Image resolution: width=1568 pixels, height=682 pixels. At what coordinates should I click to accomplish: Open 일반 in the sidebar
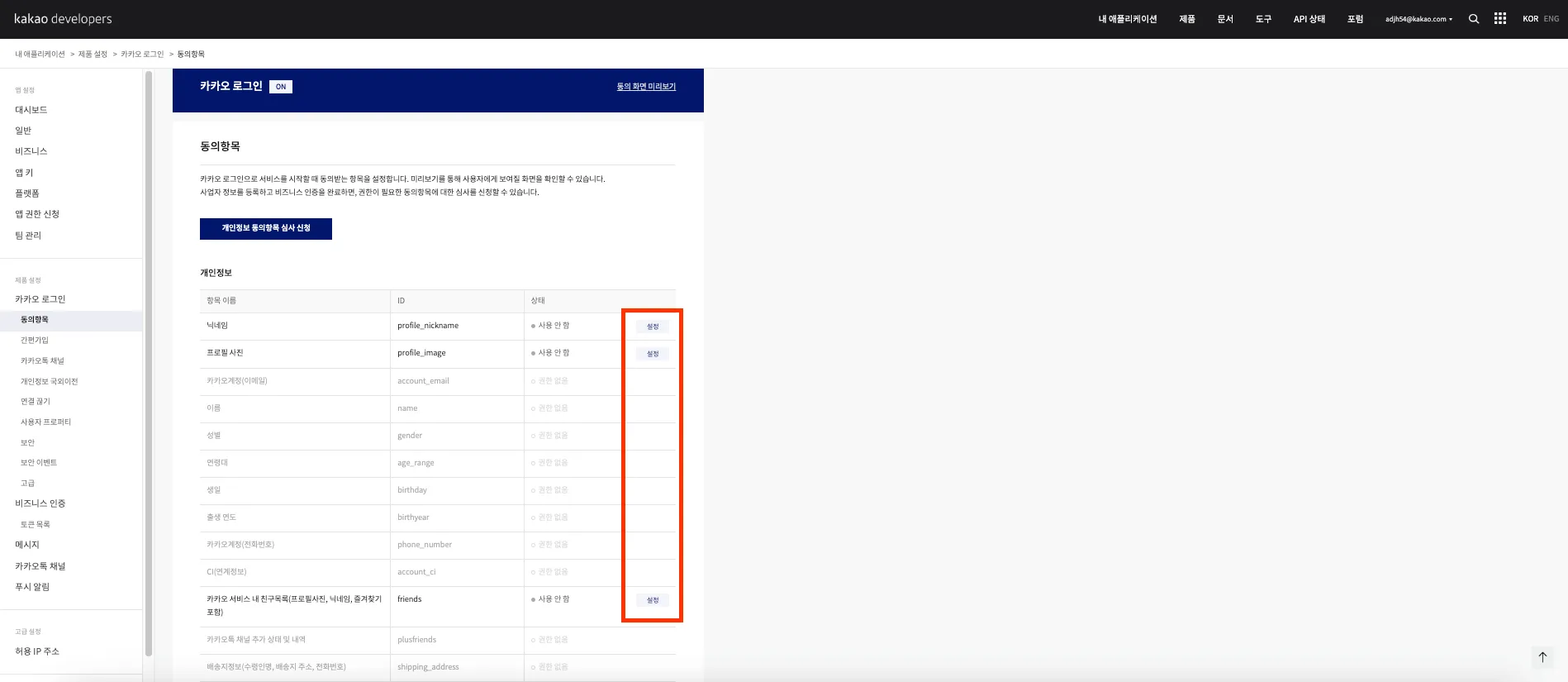23,131
